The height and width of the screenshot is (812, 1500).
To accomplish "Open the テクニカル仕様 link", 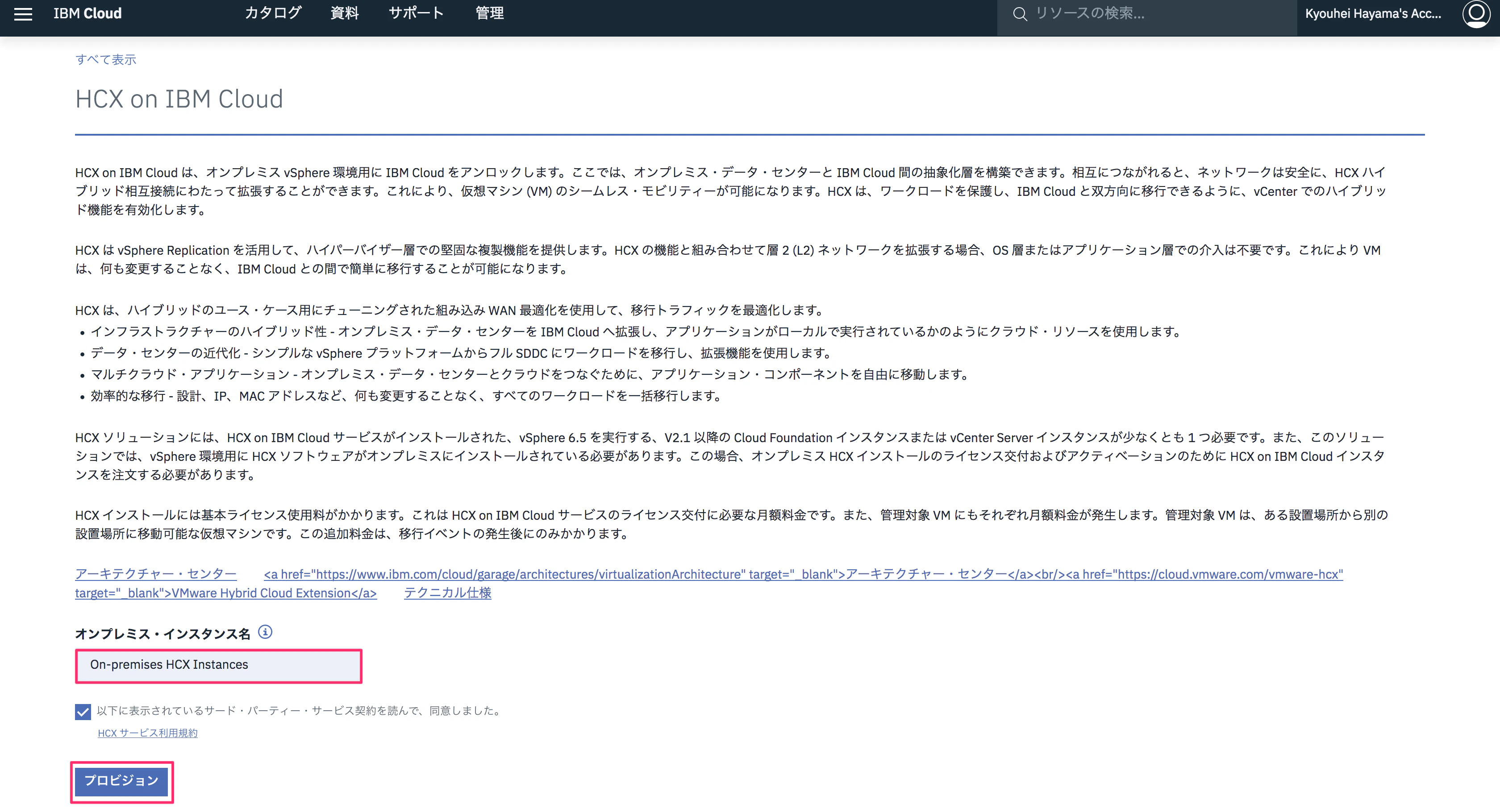I will [x=447, y=593].
